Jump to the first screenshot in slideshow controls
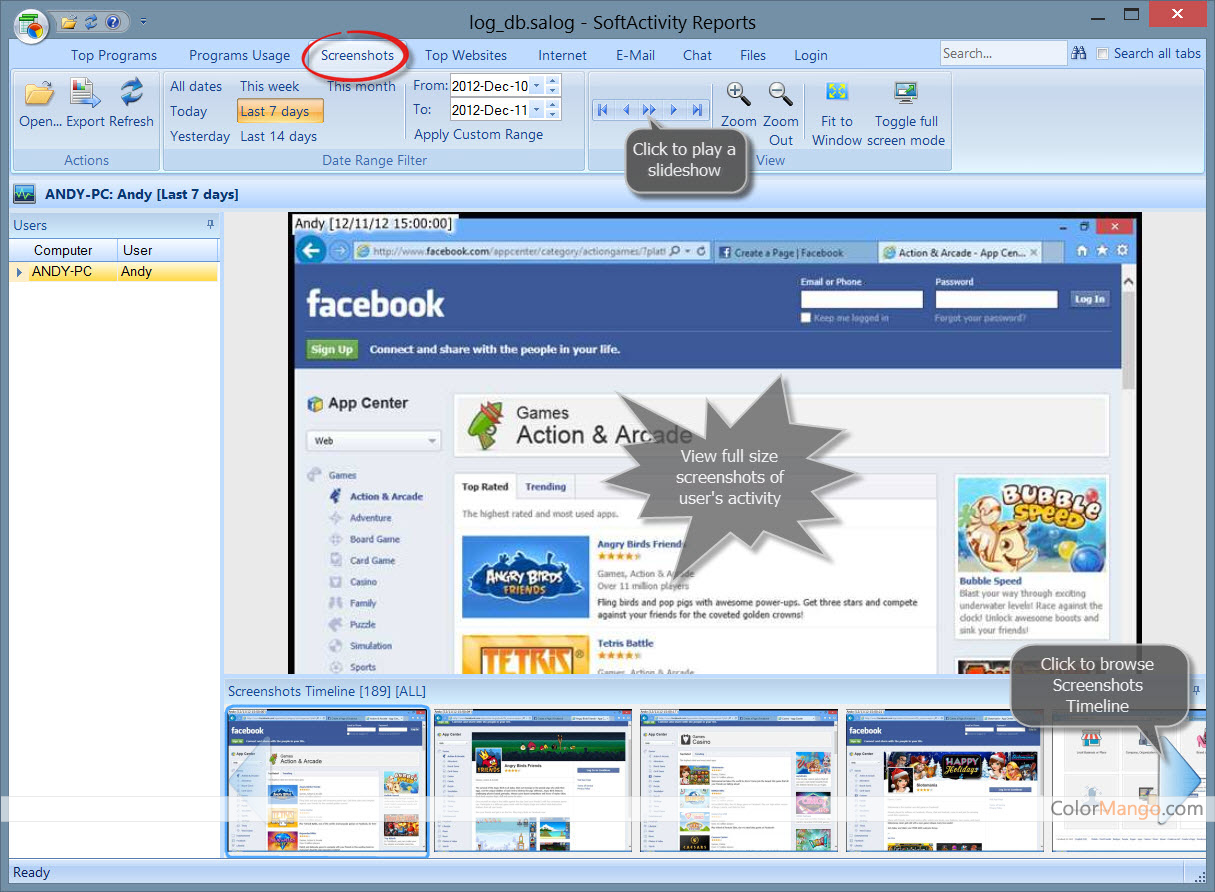Viewport: 1215px width, 892px height. pyautogui.click(x=603, y=110)
